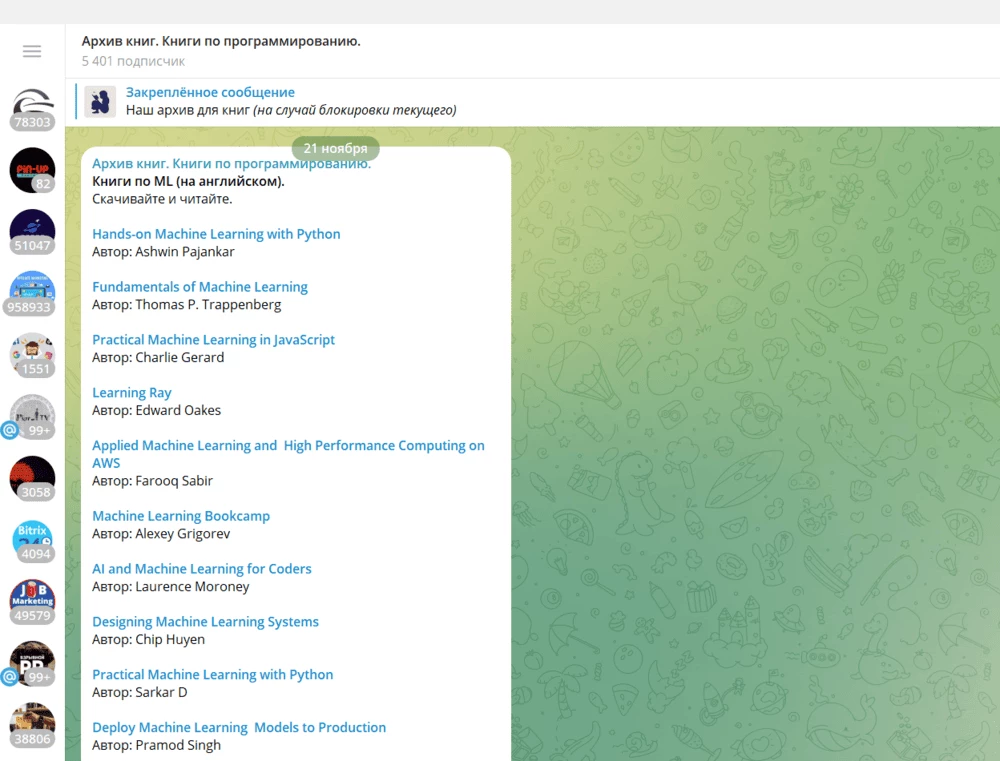Click the text 'Автор: Sarkar D'
The height and width of the screenshot is (761, 1000).
click(140, 693)
